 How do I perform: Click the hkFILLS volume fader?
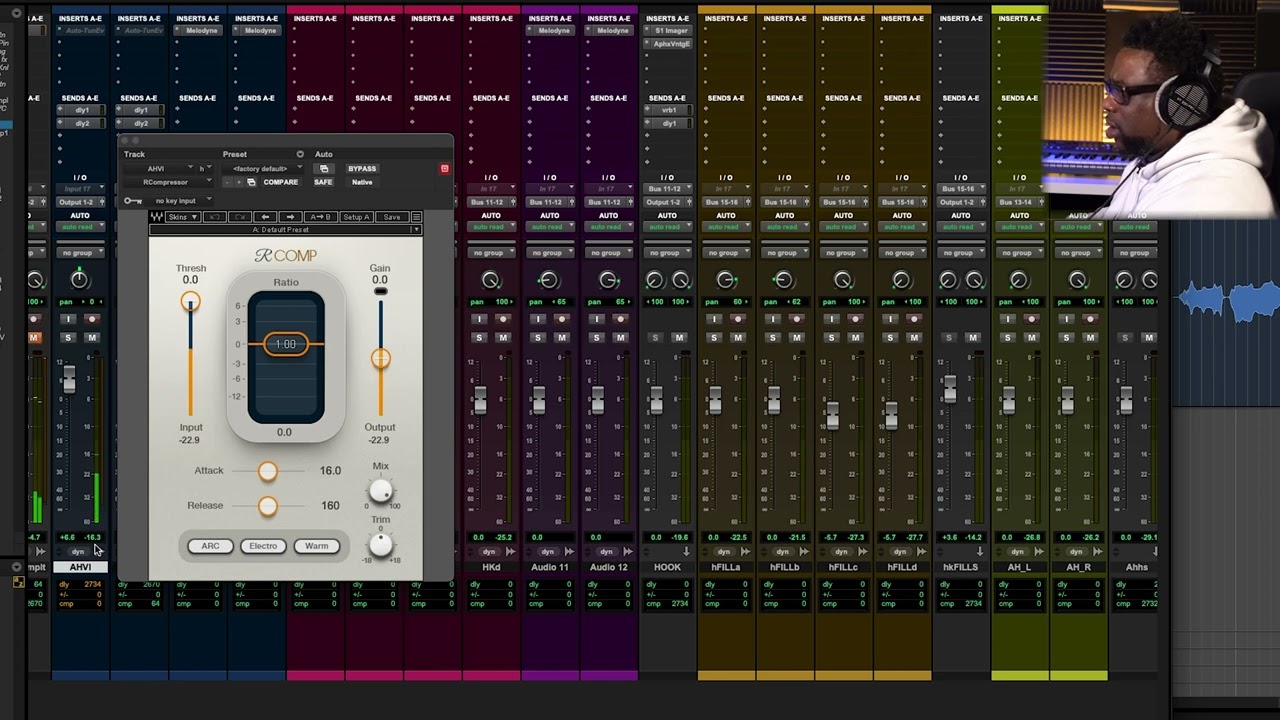949,390
